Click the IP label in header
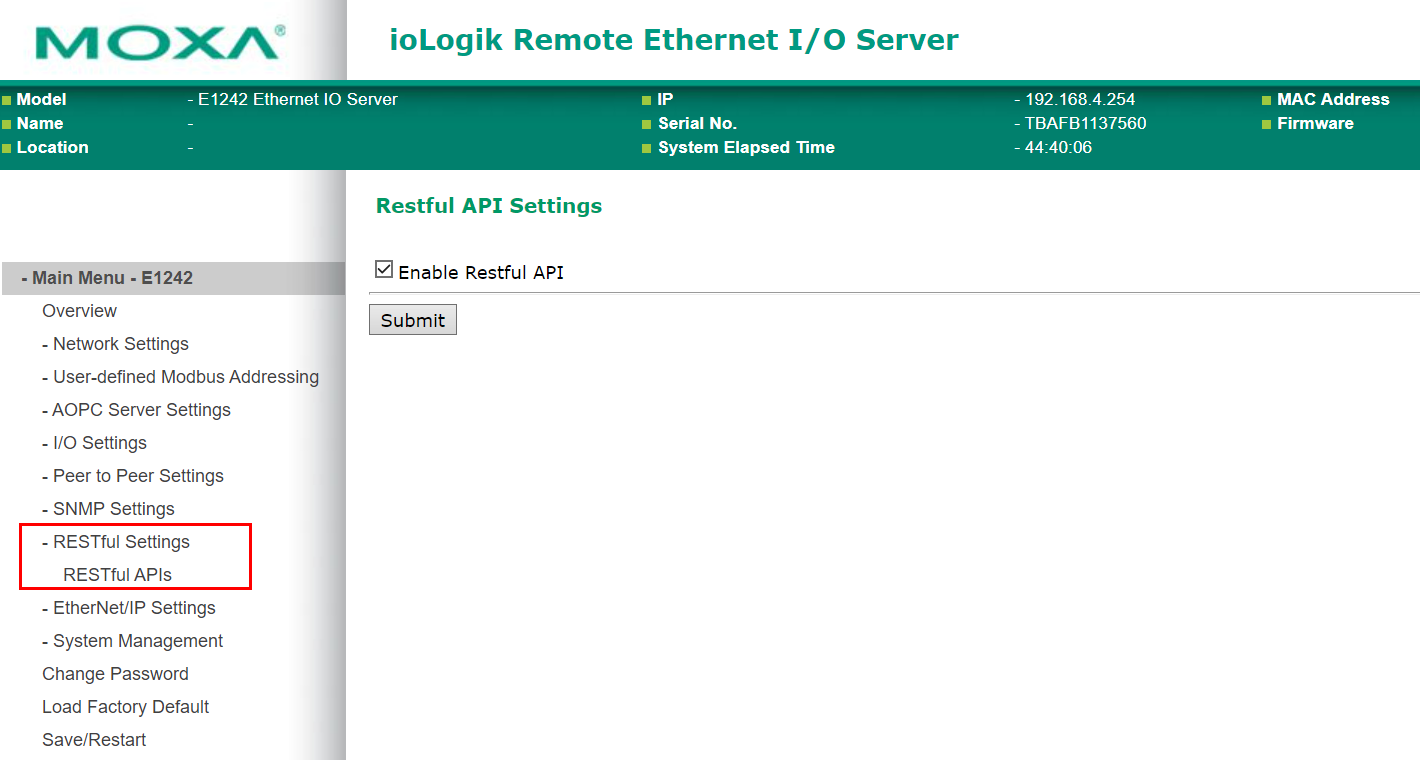 [x=665, y=100]
